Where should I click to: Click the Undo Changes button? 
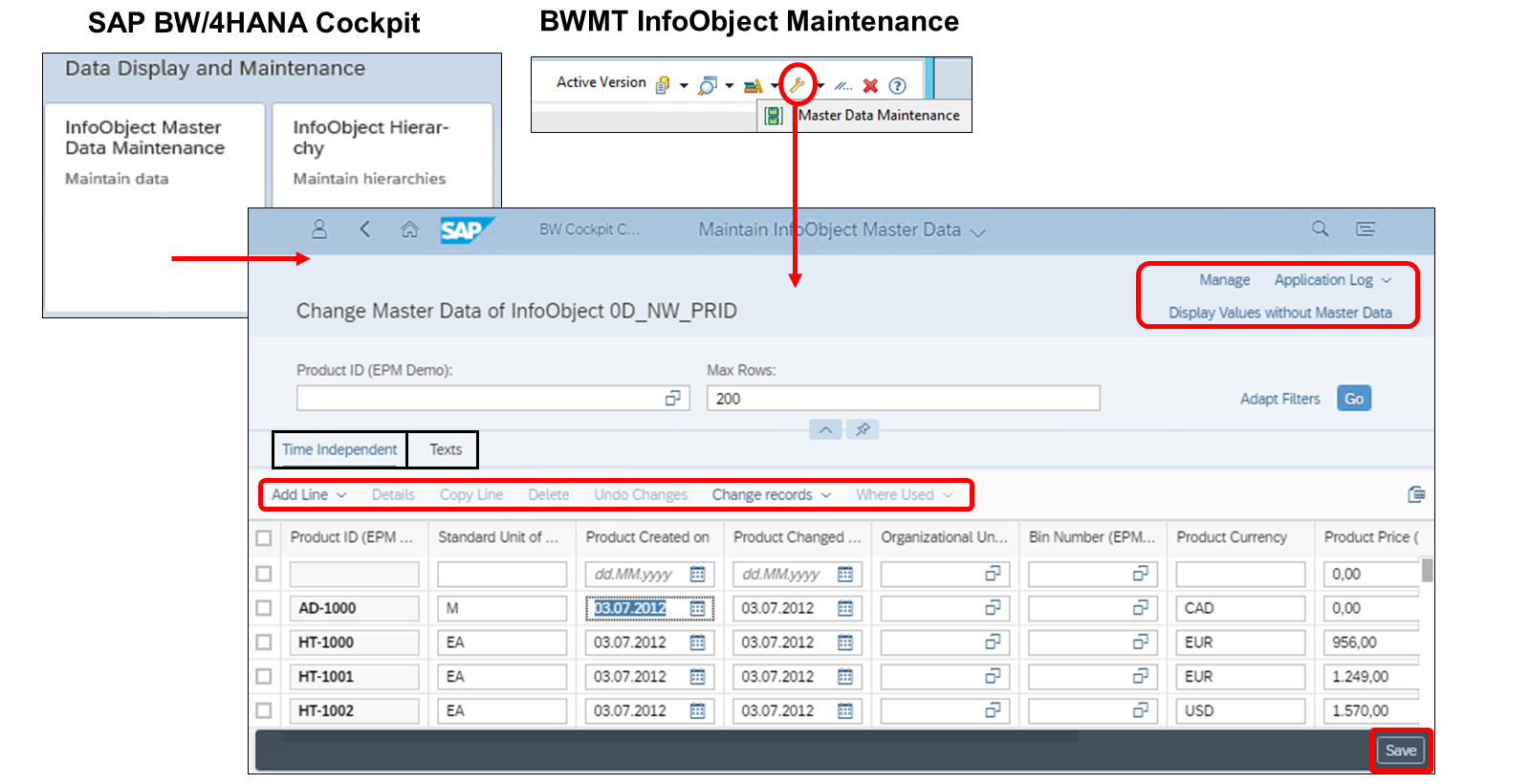pyautogui.click(x=641, y=495)
